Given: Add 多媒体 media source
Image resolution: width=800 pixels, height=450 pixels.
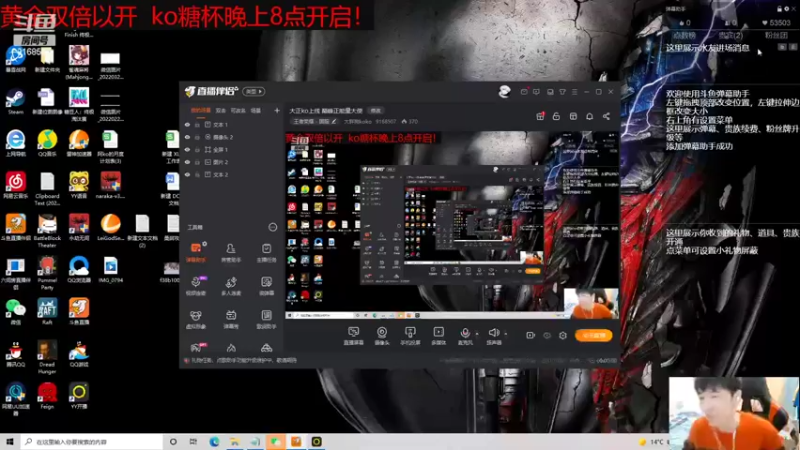Looking at the screenshot, I should click(438, 336).
